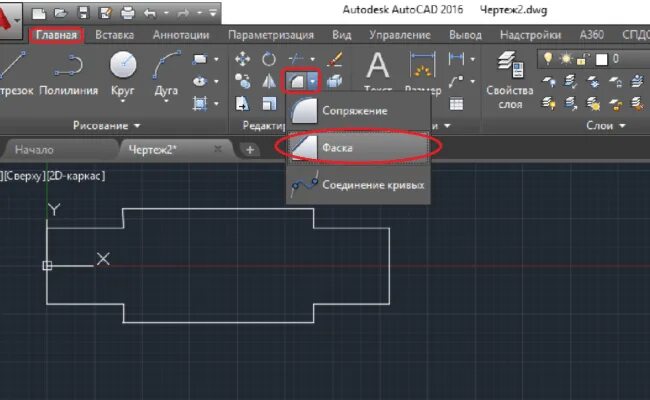Select the Дуга arc tool

[166, 73]
